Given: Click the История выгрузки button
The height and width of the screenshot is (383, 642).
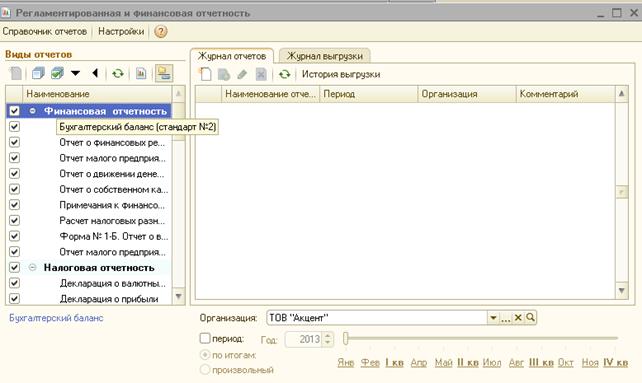Looking at the screenshot, I should (x=341, y=74).
